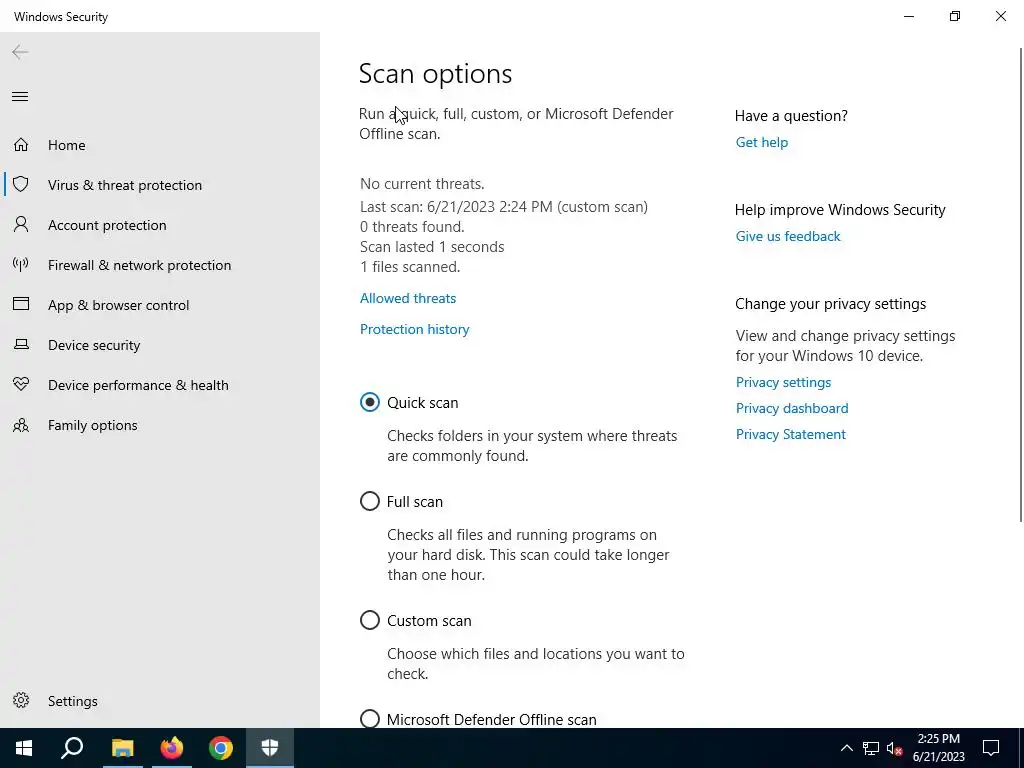Open the Privacy dashboard link

[x=792, y=408]
